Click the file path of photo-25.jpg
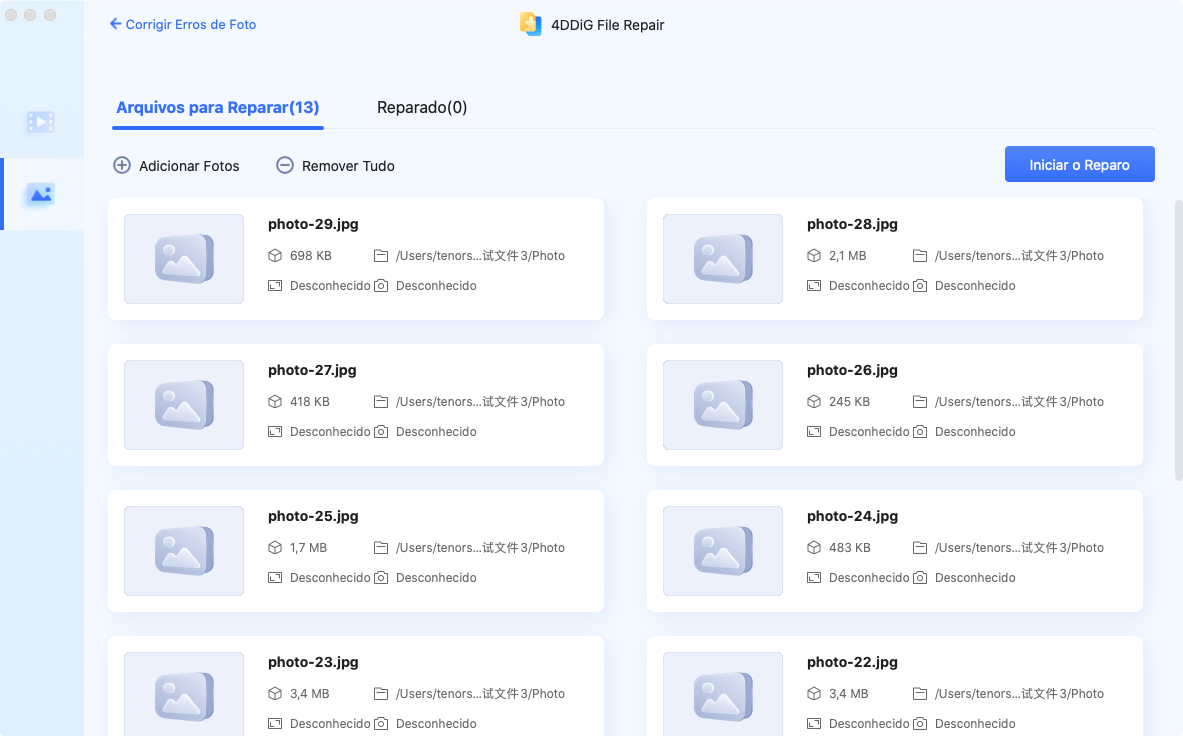The width and height of the screenshot is (1183, 736). point(481,547)
